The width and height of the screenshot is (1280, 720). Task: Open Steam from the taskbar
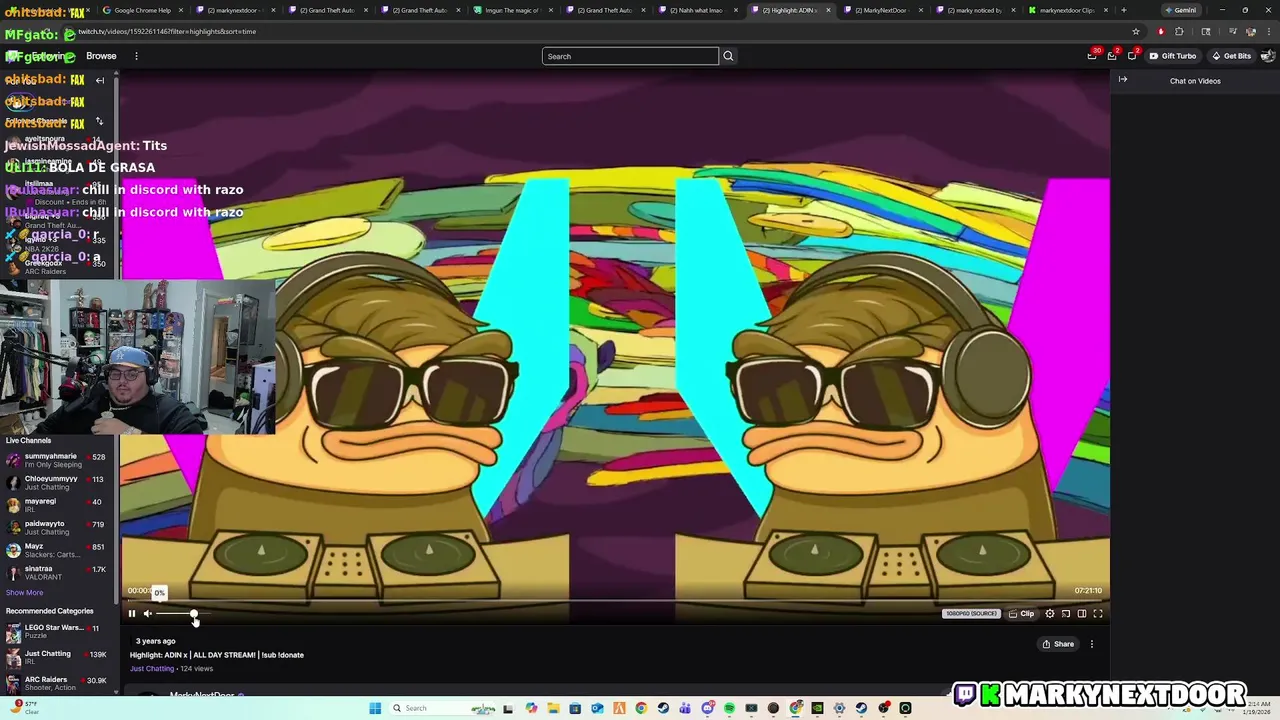tap(663, 708)
